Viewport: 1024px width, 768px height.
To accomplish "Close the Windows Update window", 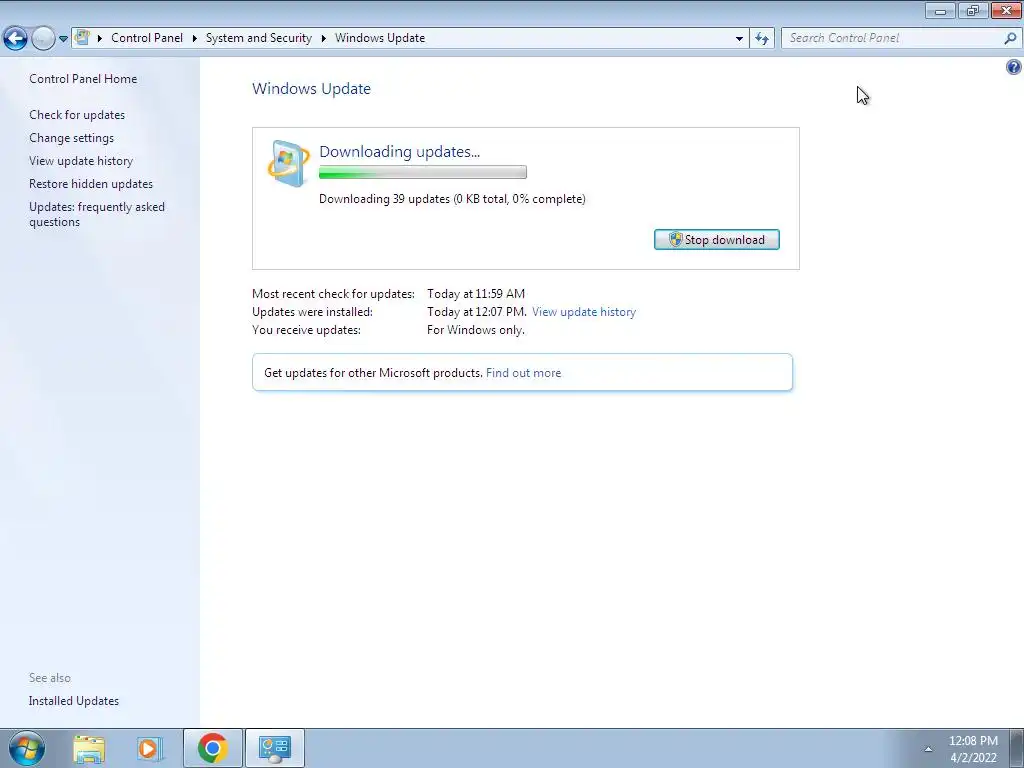I will point(1006,10).
